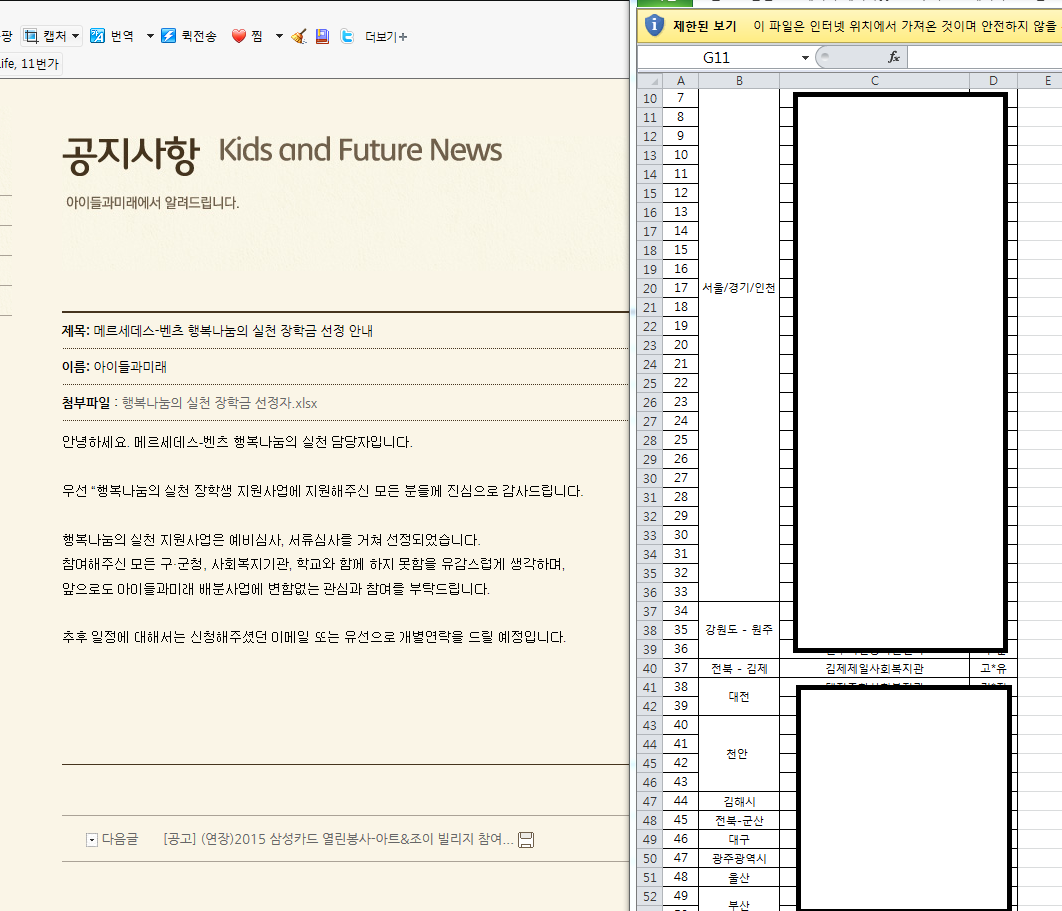Click the Name Box showing G11
The height and width of the screenshot is (911, 1062).
[x=716, y=58]
